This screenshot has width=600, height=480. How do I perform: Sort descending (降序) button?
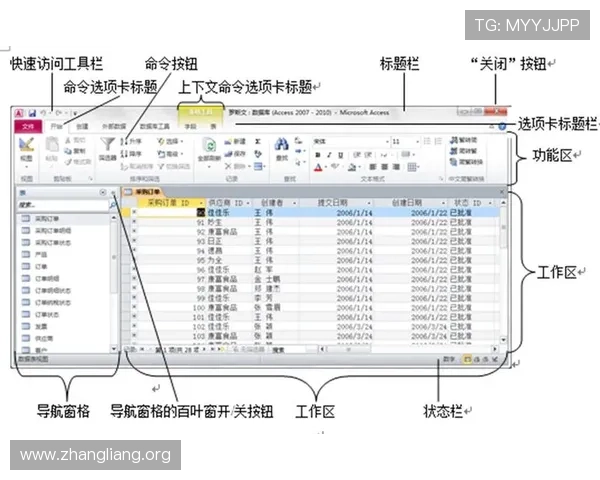click(x=131, y=154)
